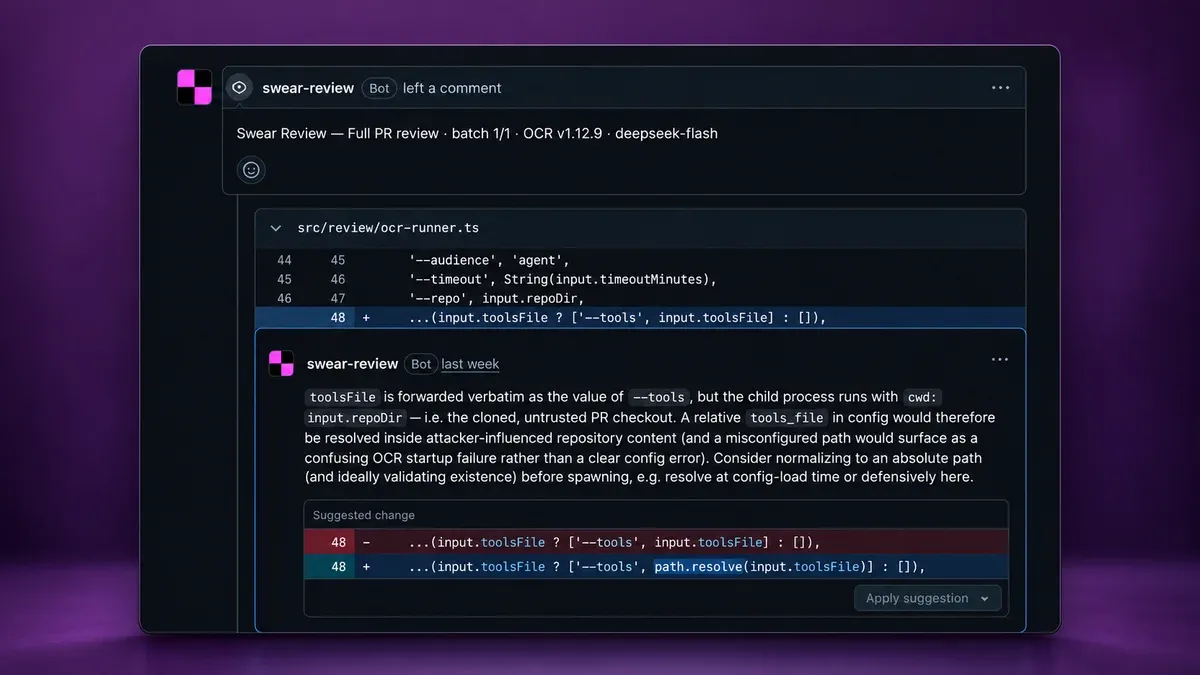Click the swear-review author name in header

(308, 88)
